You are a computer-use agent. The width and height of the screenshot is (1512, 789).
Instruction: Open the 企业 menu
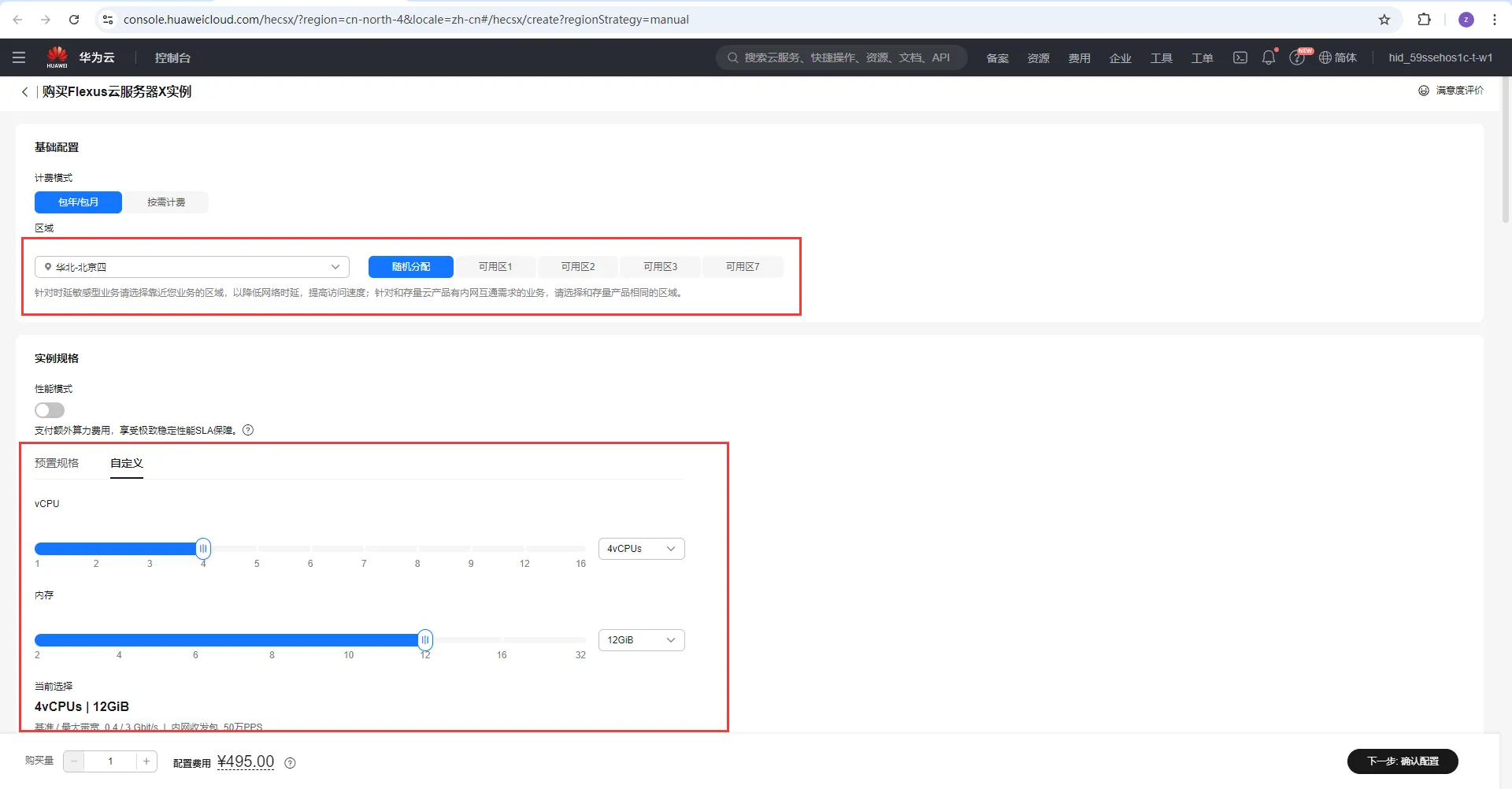coord(1121,58)
